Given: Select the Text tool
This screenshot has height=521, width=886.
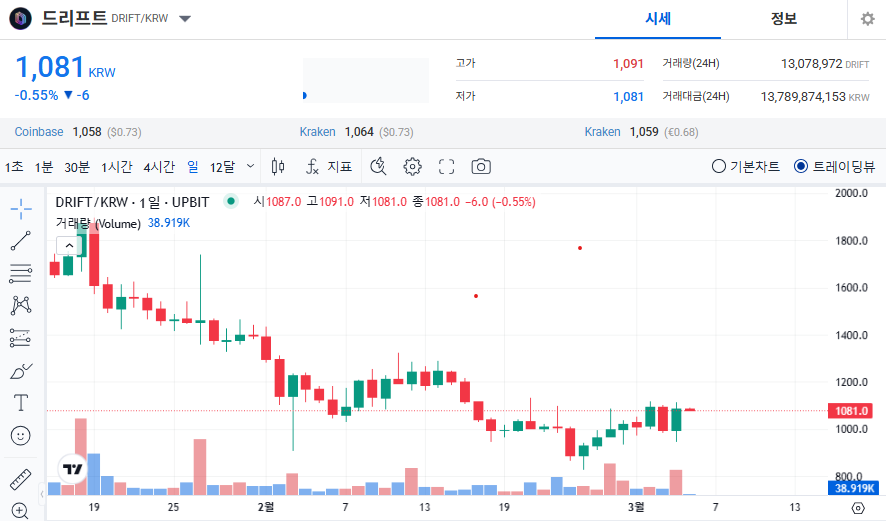Looking at the screenshot, I should tap(21, 403).
